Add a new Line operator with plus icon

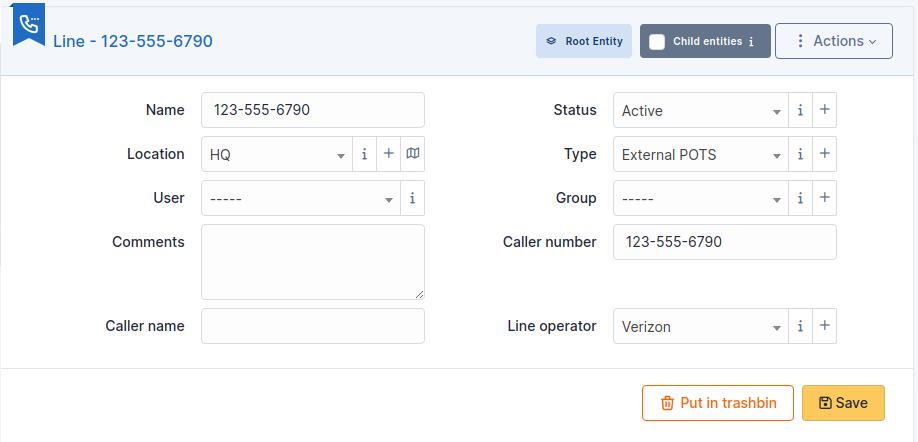pyautogui.click(x=824, y=326)
